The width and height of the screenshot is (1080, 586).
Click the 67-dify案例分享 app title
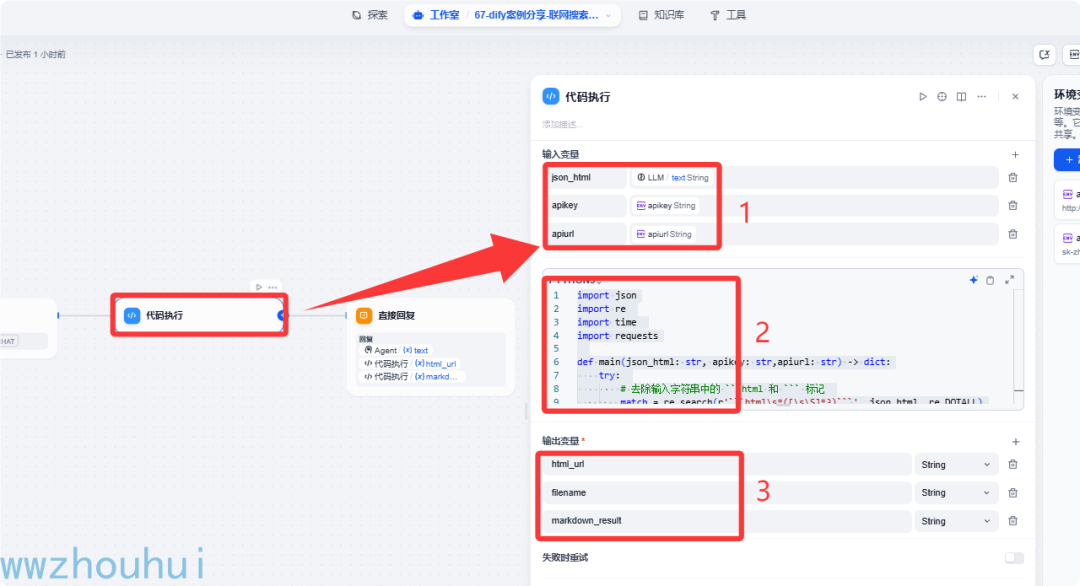[x=536, y=15]
